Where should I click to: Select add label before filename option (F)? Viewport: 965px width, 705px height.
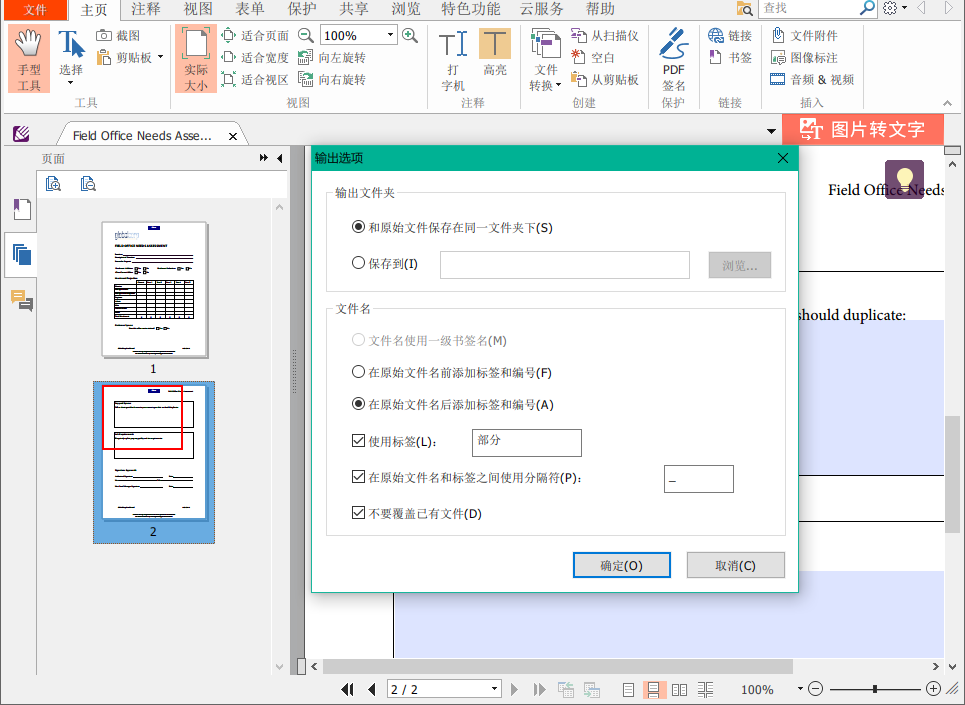[x=359, y=373]
